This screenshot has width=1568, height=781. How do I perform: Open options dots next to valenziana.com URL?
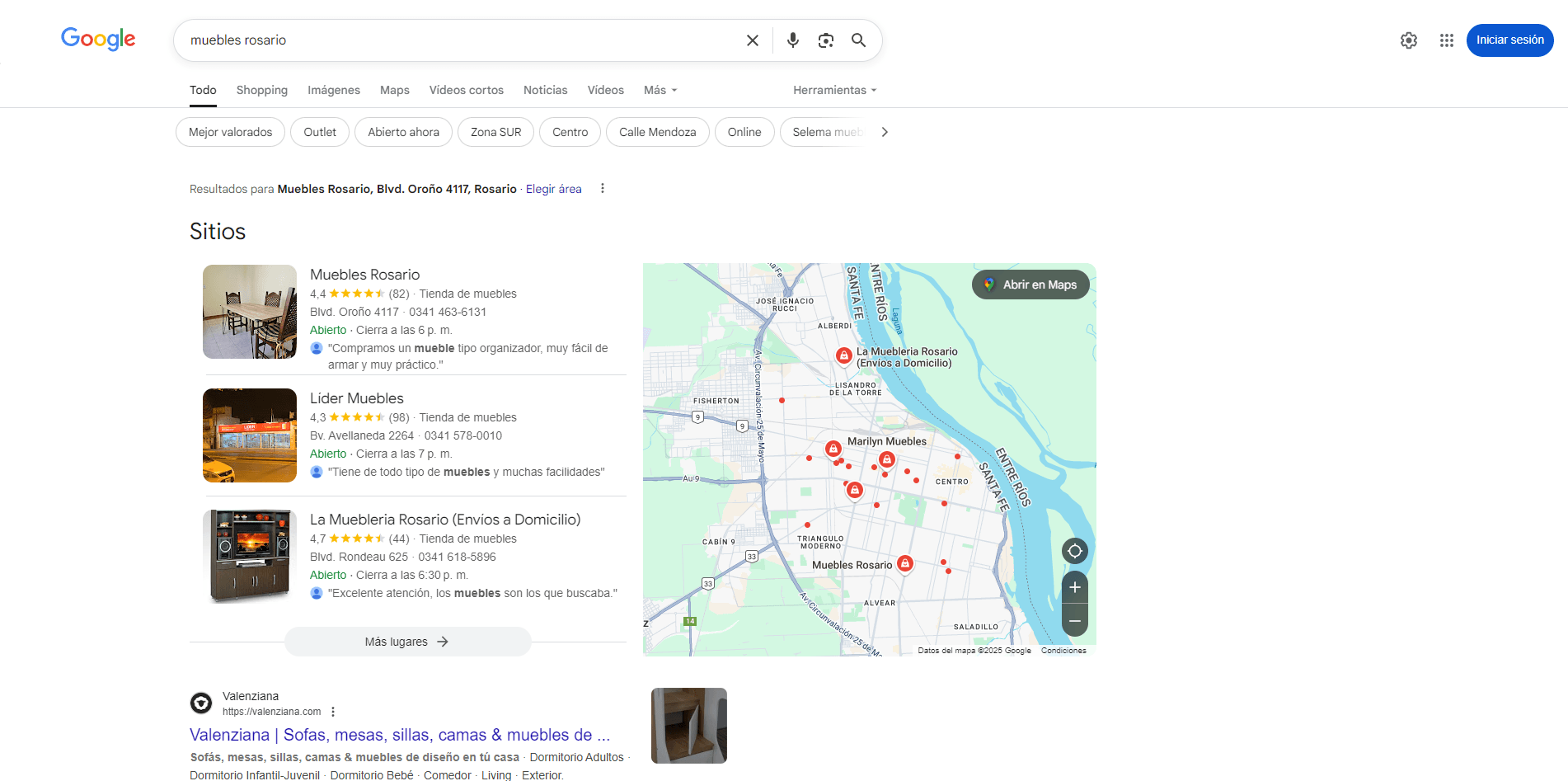333,712
